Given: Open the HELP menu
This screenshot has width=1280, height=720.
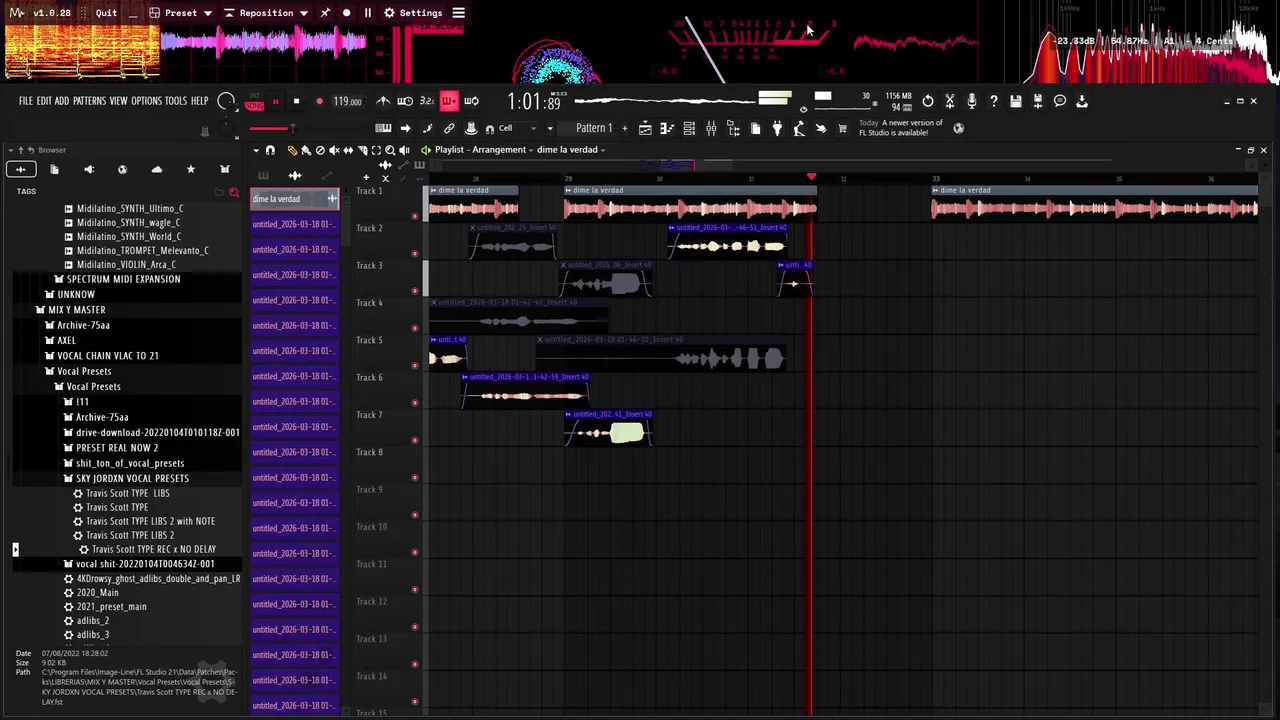Looking at the screenshot, I should (x=199, y=101).
